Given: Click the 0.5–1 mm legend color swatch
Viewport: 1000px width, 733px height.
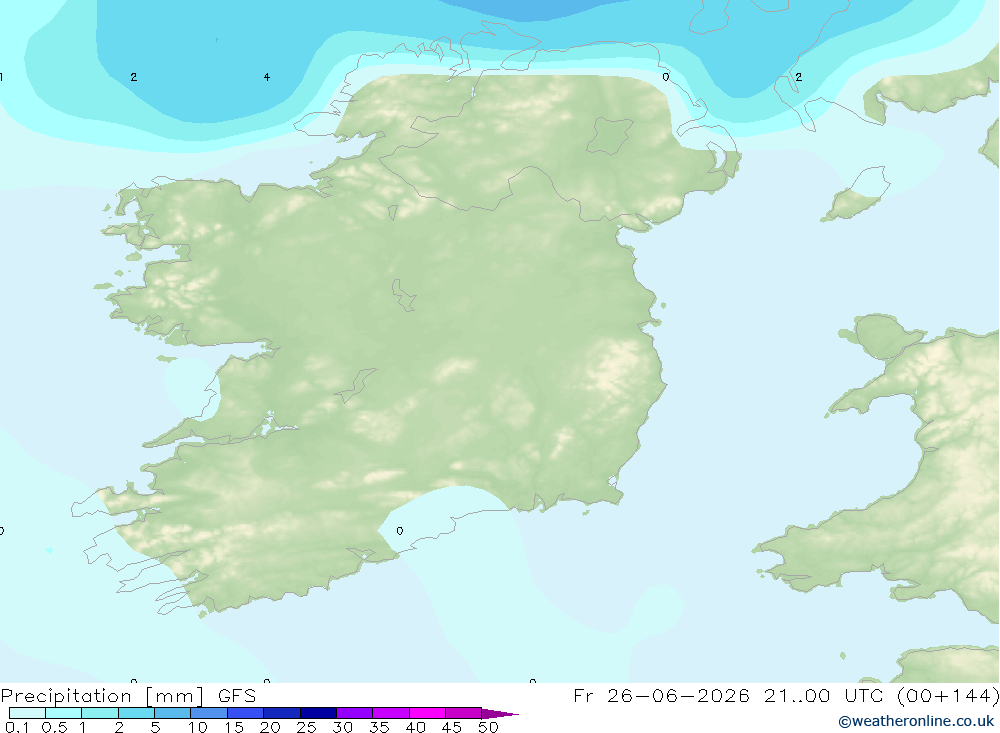Looking at the screenshot, I should click(x=64, y=713).
